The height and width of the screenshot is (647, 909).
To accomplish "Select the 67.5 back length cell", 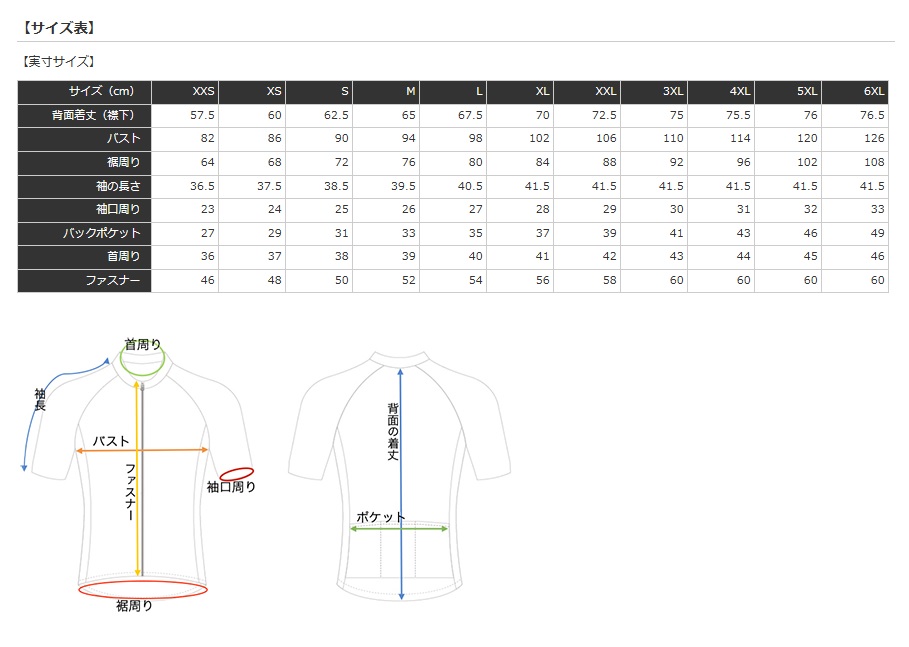I will (453, 115).
